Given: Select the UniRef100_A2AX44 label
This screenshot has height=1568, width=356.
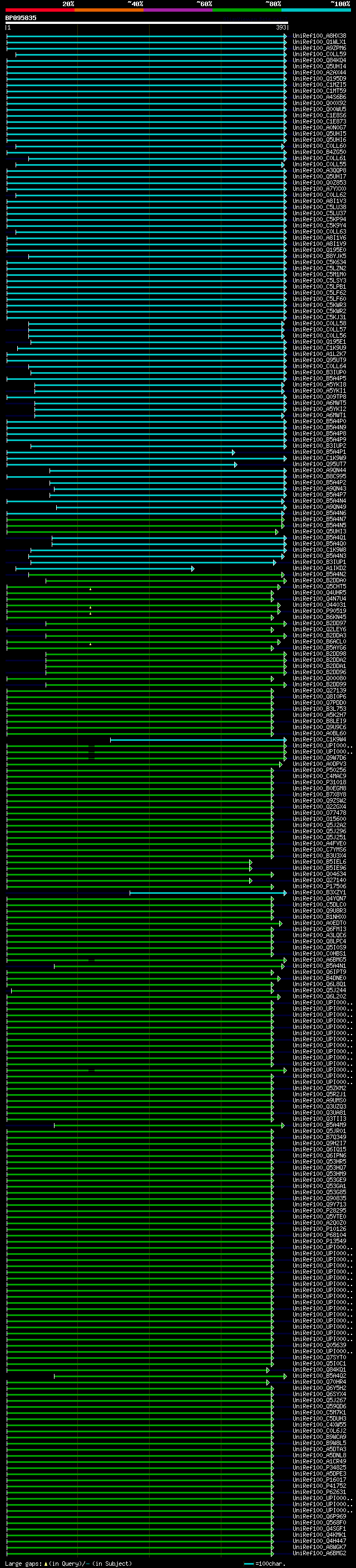Looking at the screenshot, I should (319, 72).
